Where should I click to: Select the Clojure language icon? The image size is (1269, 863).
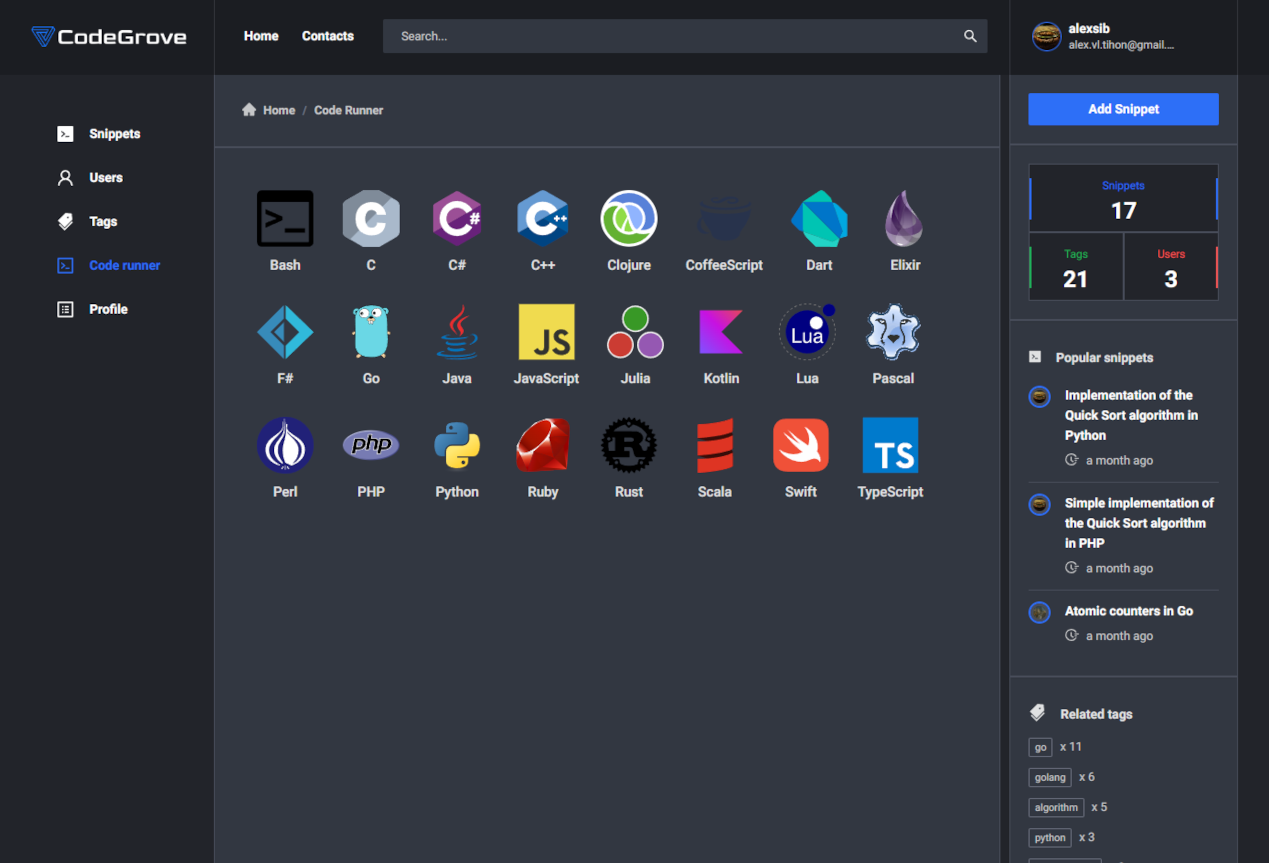tap(629, 218)
